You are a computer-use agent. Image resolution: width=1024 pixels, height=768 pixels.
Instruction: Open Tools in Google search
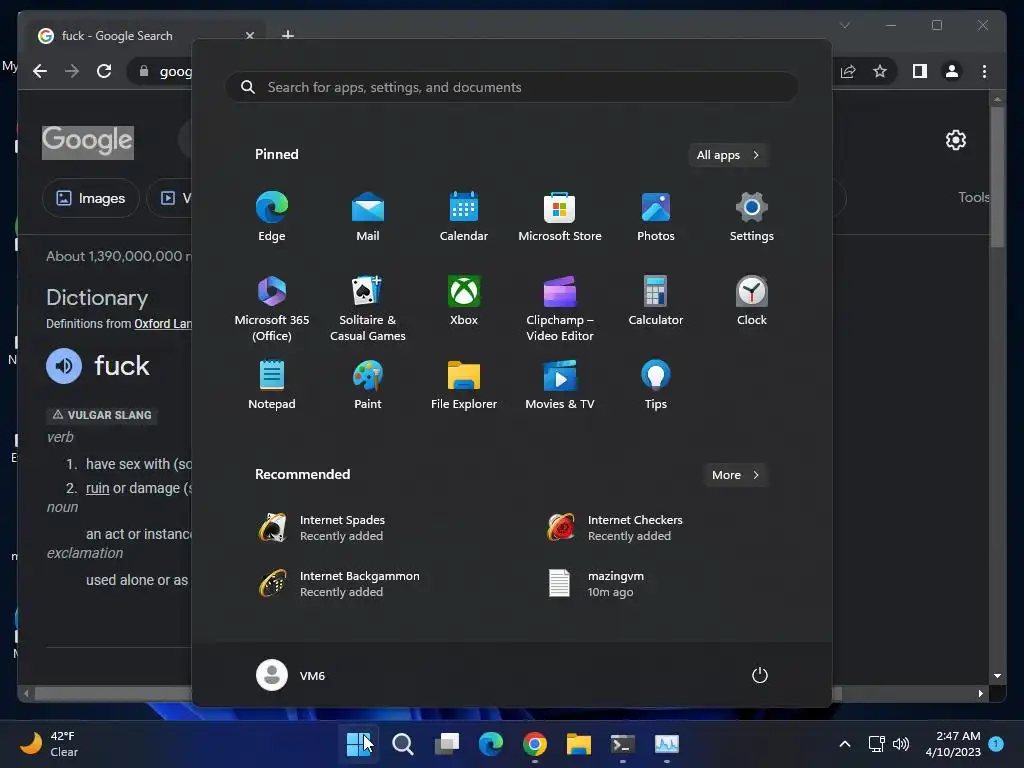click(x=973, y=197)
